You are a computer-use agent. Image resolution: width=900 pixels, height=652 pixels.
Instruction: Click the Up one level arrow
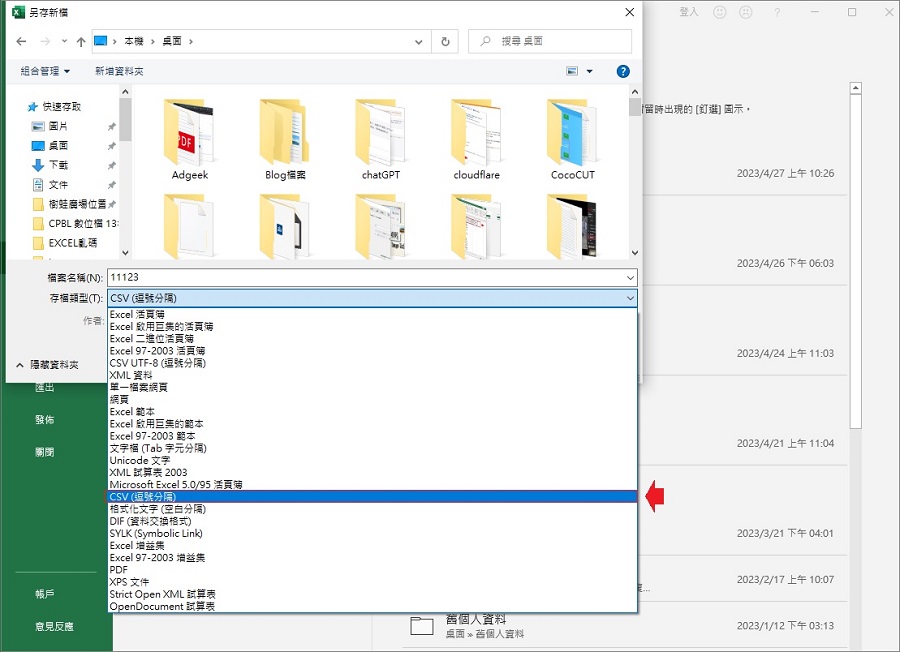pyautogui.click(x=81, y=42)
